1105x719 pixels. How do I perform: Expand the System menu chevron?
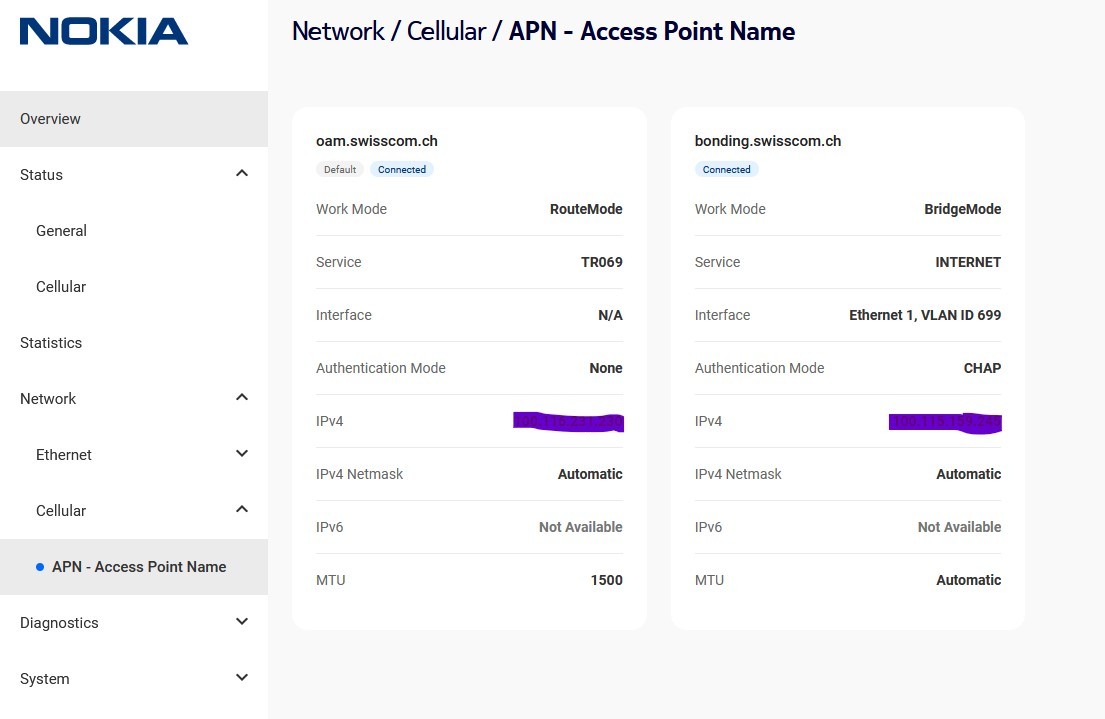pyautogui.click(x=241, y=678)
